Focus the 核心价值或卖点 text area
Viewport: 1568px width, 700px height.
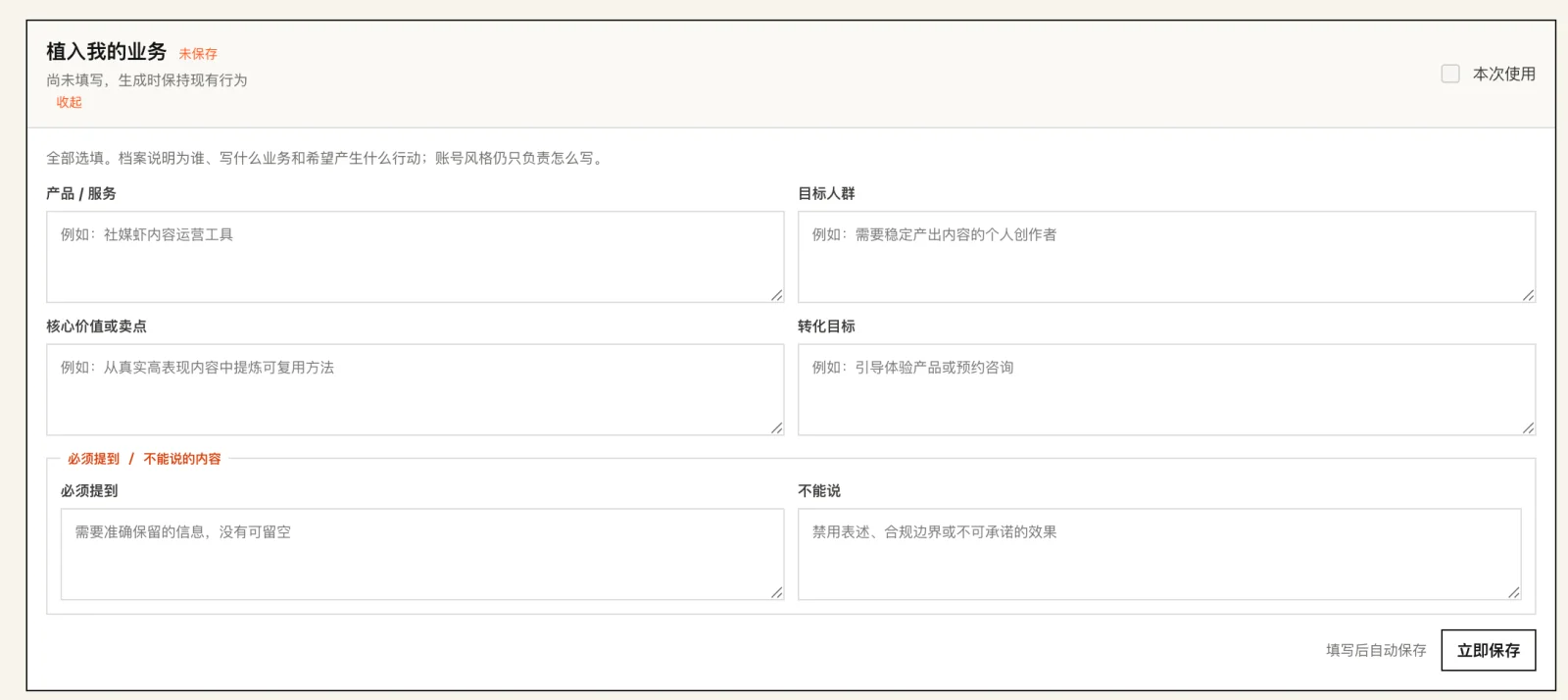[415, 389]
